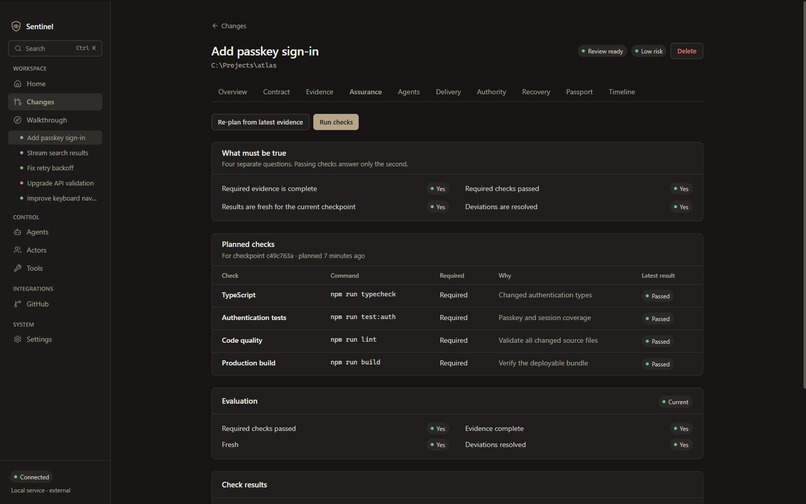806x504 pixels.
Task: Click Yes beside Evidence complete in Evaluation
Action: (681, 429)
